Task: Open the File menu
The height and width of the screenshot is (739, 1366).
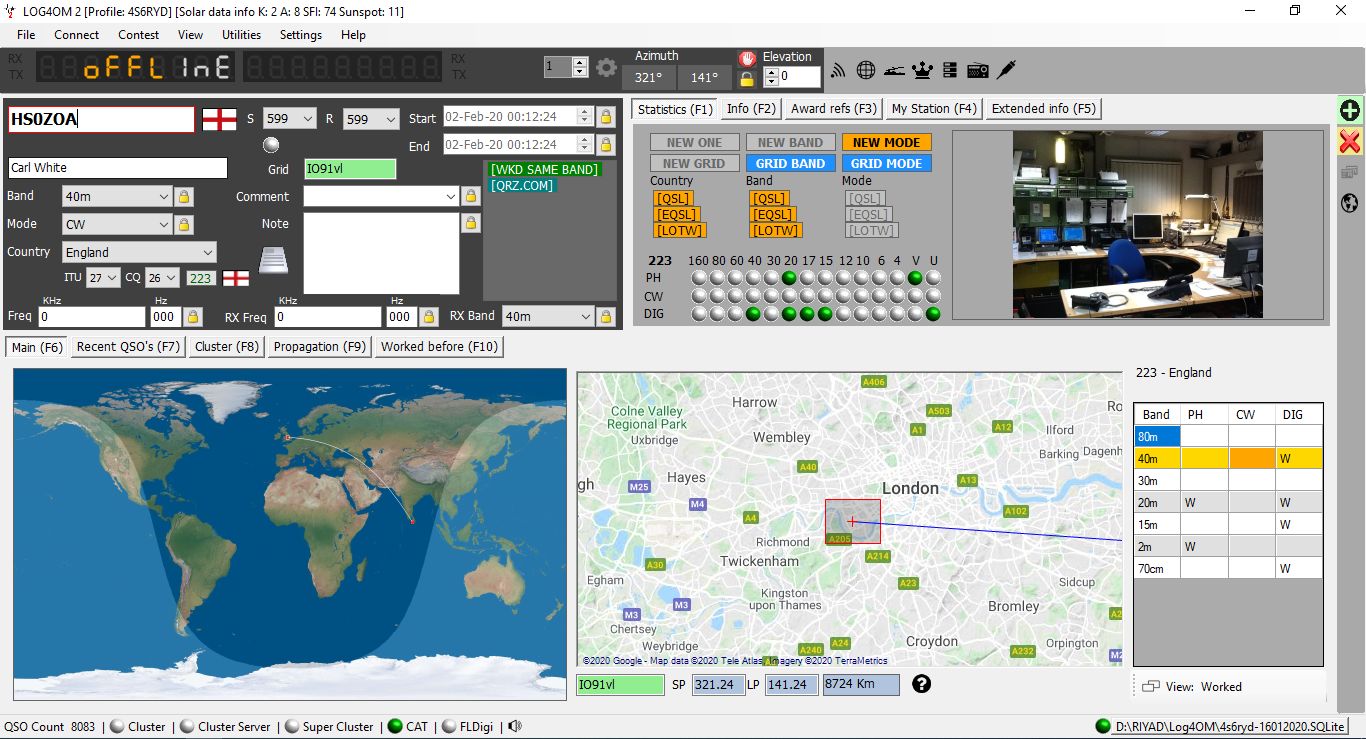Action: click(x=26, y=34)
